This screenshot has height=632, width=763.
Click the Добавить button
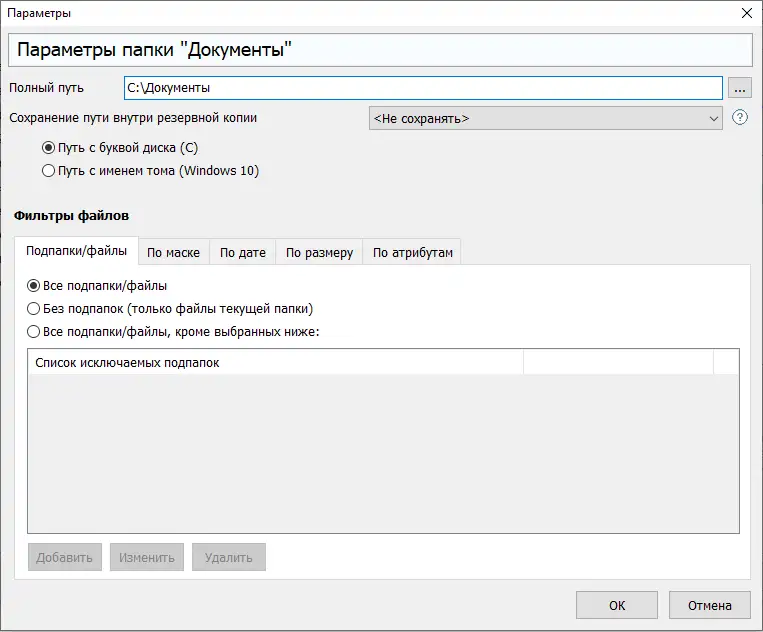[64, 557]
